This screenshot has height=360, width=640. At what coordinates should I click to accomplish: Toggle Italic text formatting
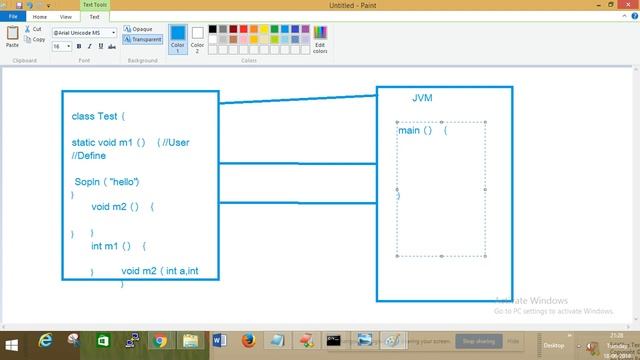[x=90, y=47]
